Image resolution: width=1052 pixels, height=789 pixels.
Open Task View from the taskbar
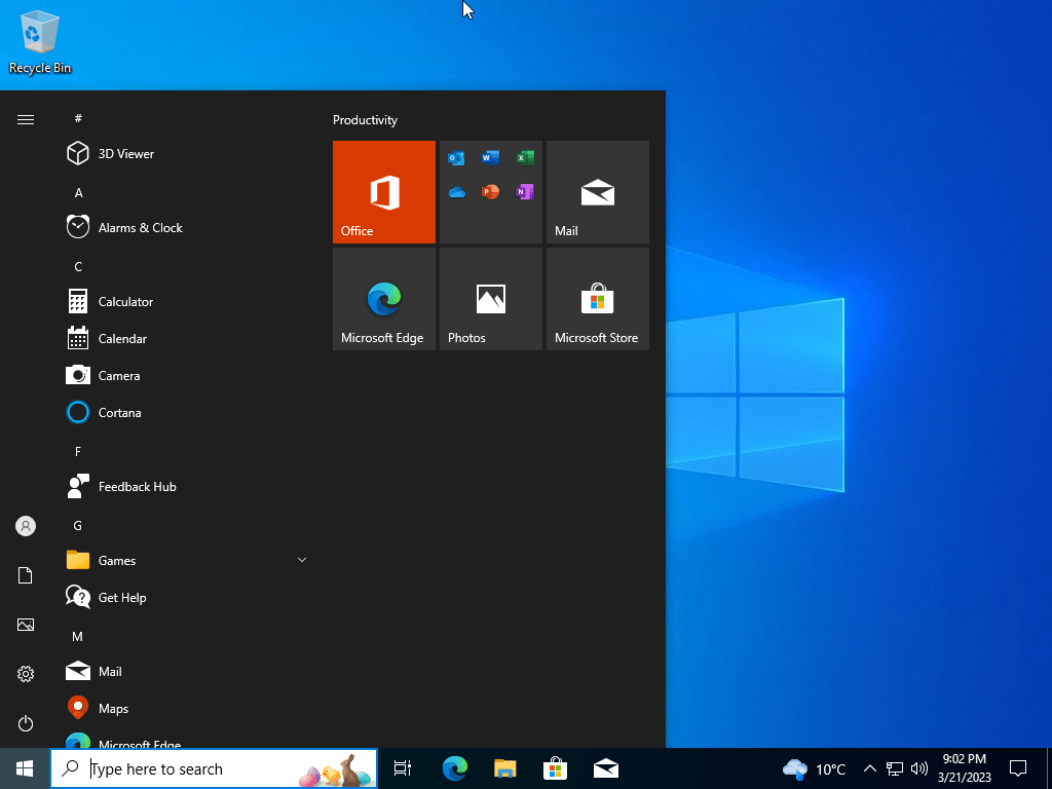click(x=403, y=769)
